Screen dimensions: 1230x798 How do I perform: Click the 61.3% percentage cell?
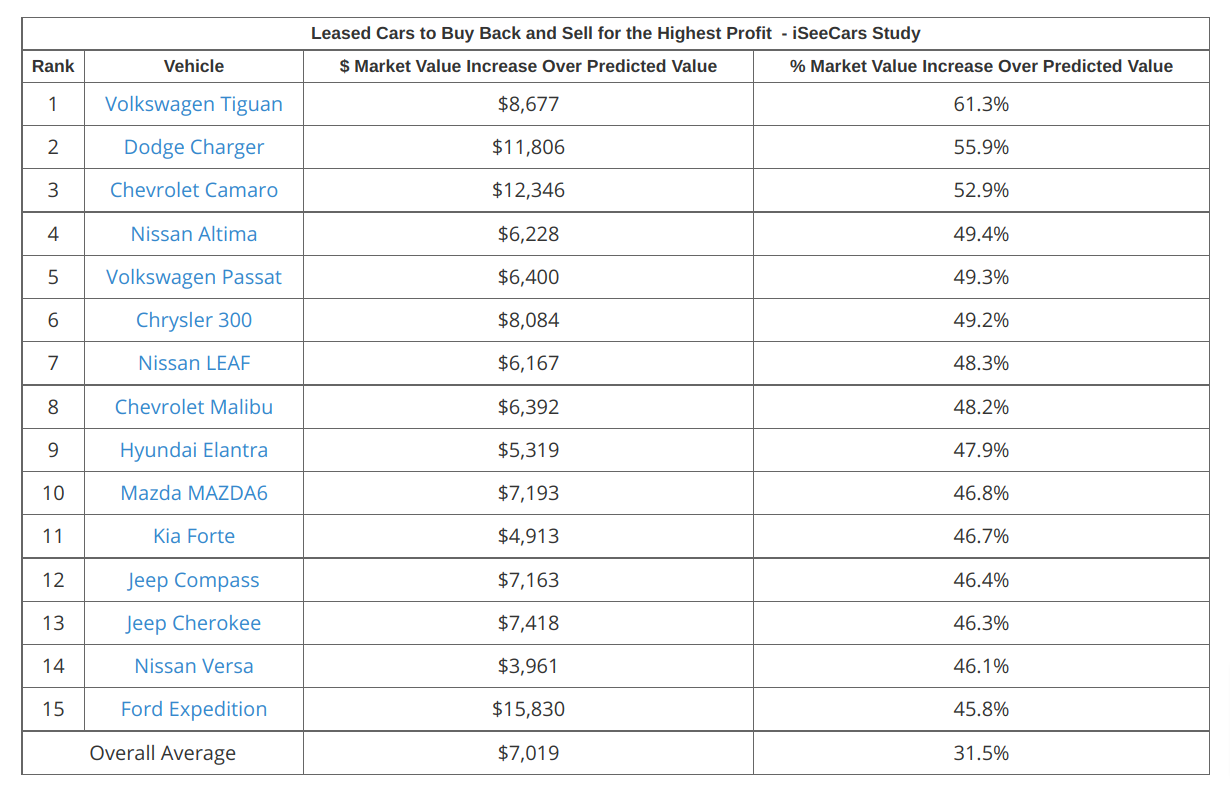(x=981, y=104)
